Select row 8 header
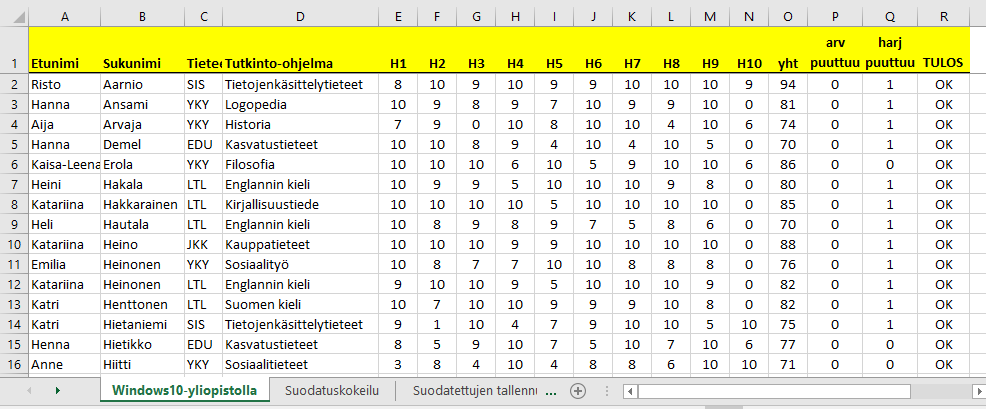Screen dimensions: 986x409 pos(14,204)
